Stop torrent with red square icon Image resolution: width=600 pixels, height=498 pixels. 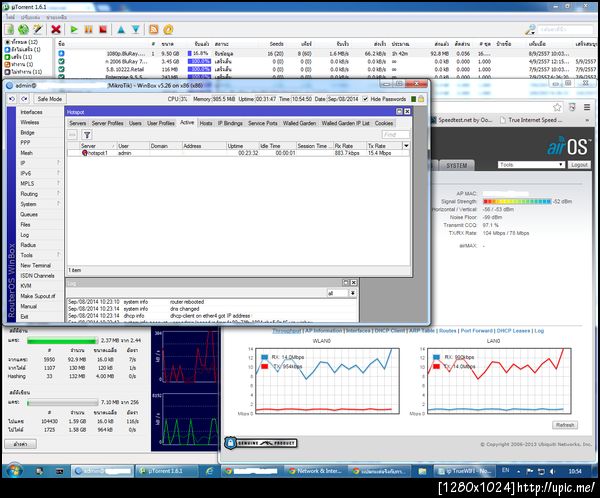coord(103,29)
